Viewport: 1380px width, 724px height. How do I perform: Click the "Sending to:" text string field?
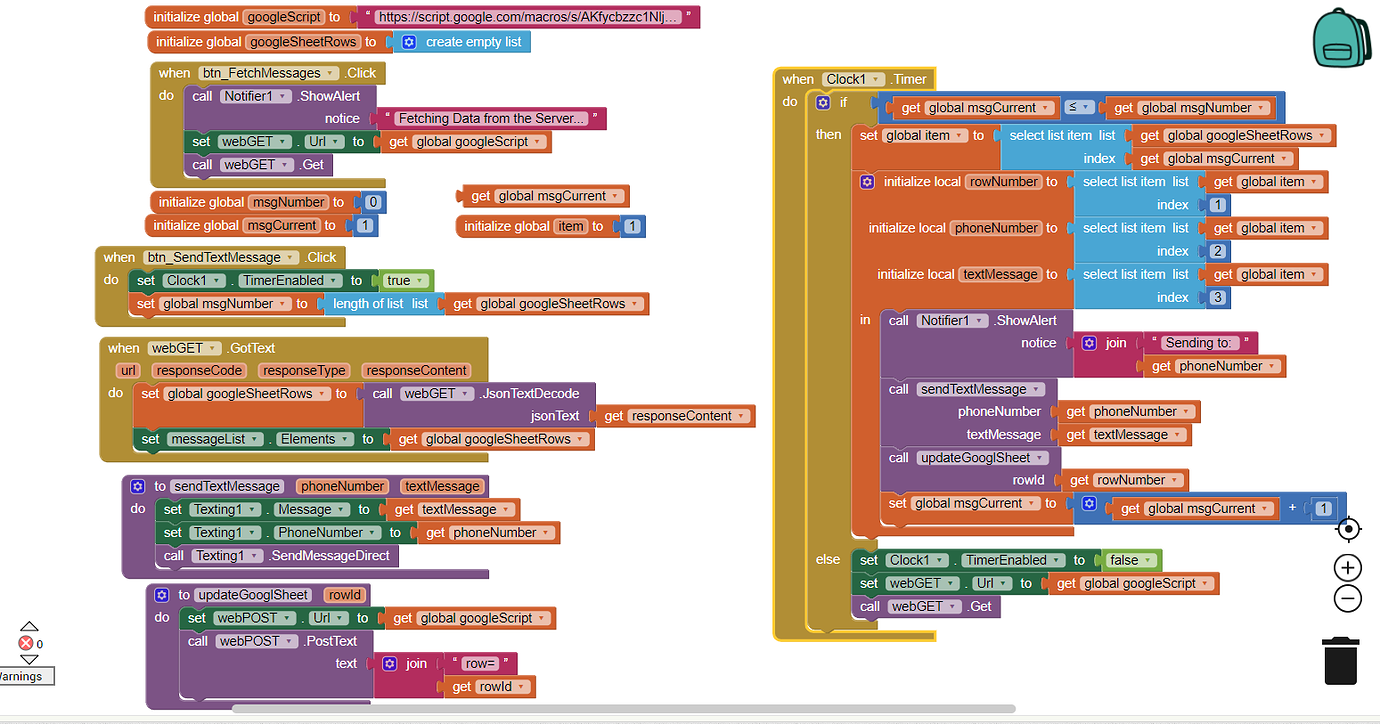1200,343
